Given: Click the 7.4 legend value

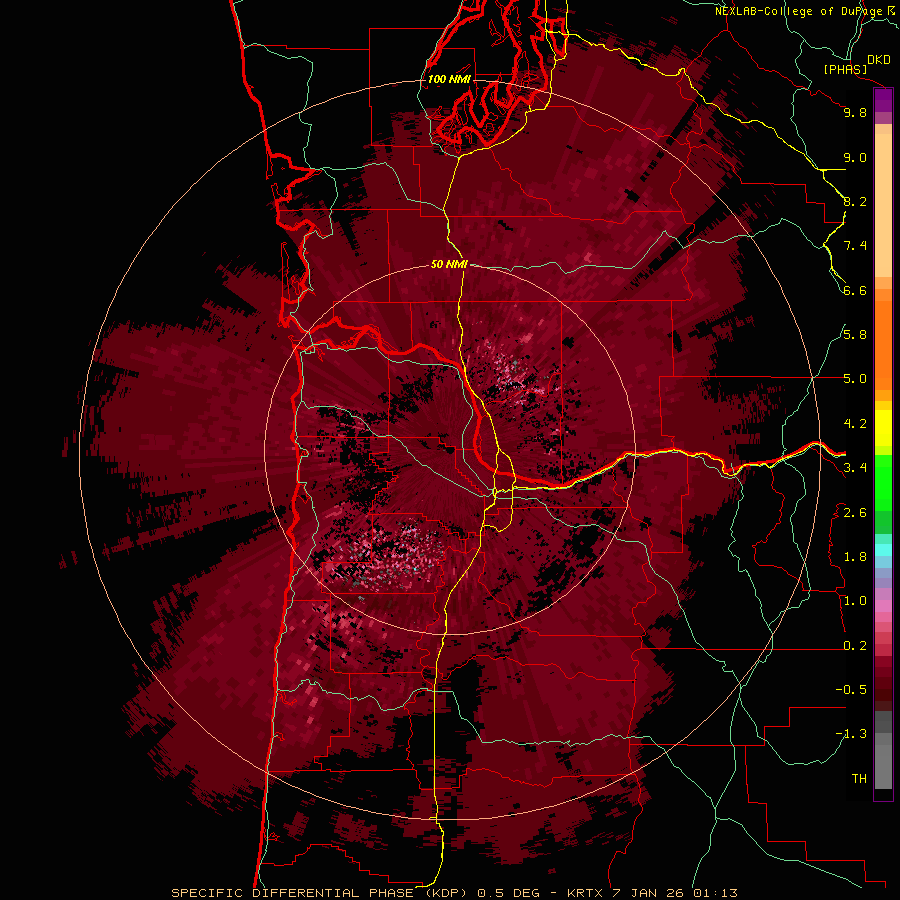Looking at the screenshot, I should (855, 246).
